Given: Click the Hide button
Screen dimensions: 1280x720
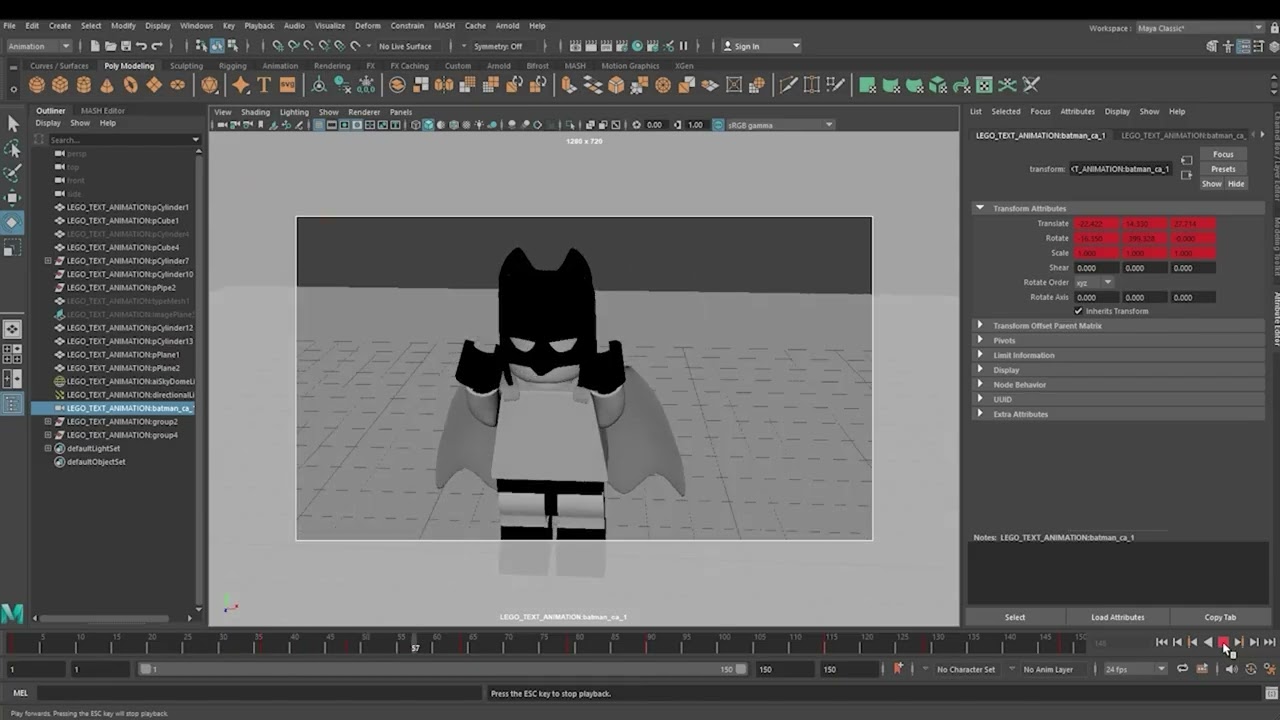Looking at the screenshot, I should (1236, 184).
